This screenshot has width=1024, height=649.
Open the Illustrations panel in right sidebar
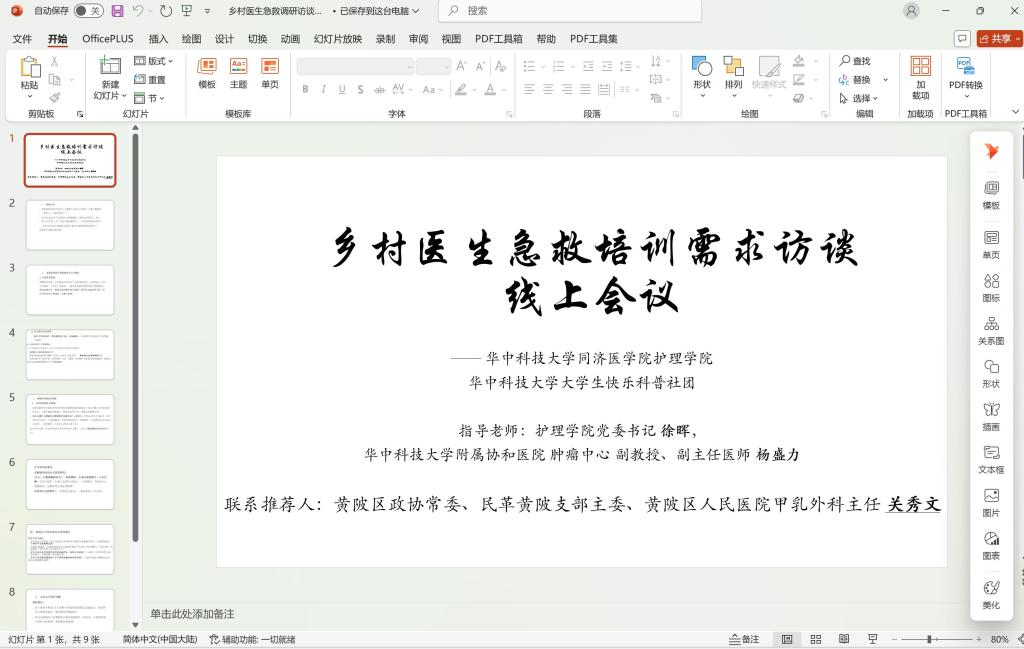[991, 416]
